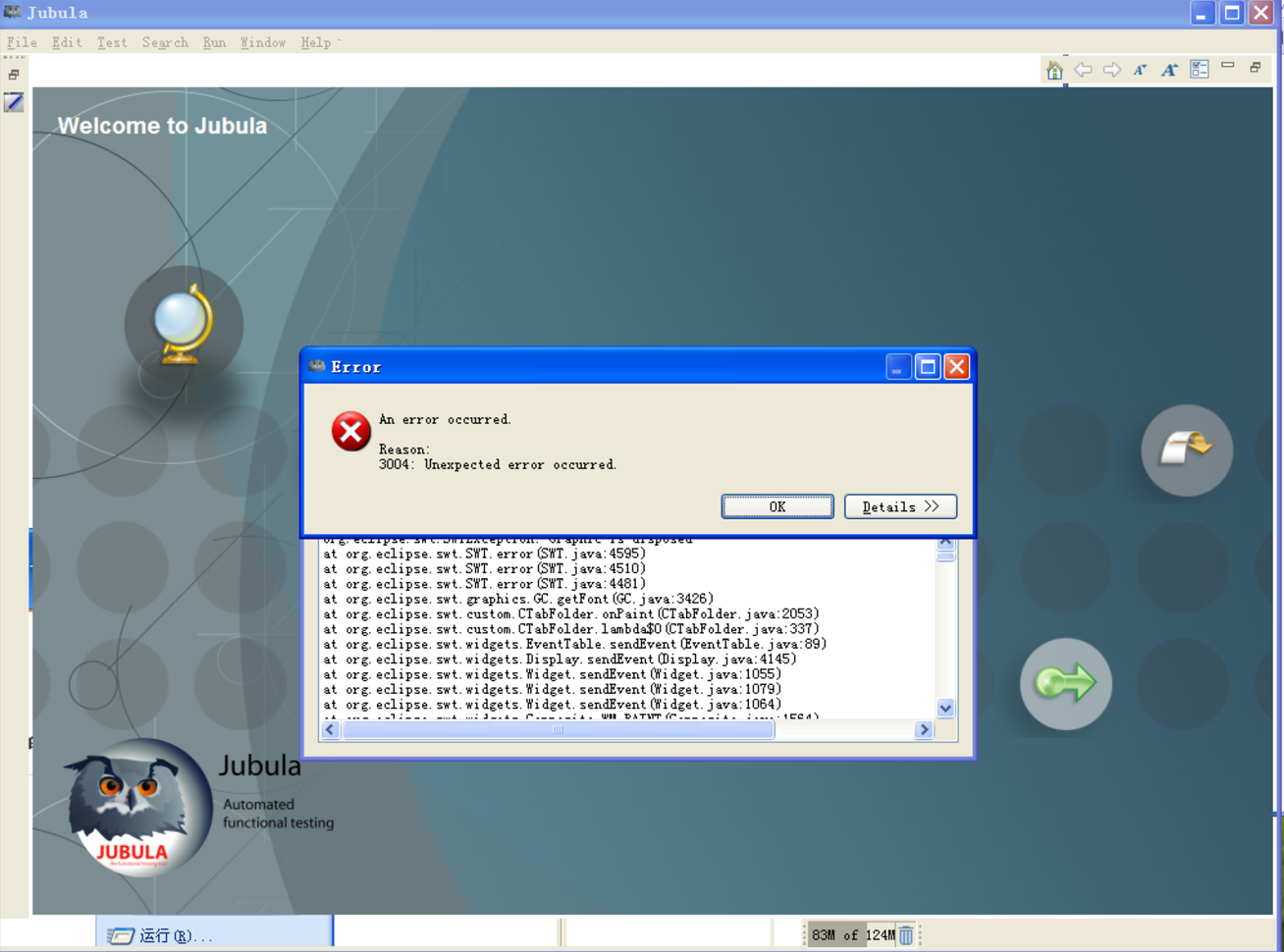Open the Search menu

click(x=165, y=42)
